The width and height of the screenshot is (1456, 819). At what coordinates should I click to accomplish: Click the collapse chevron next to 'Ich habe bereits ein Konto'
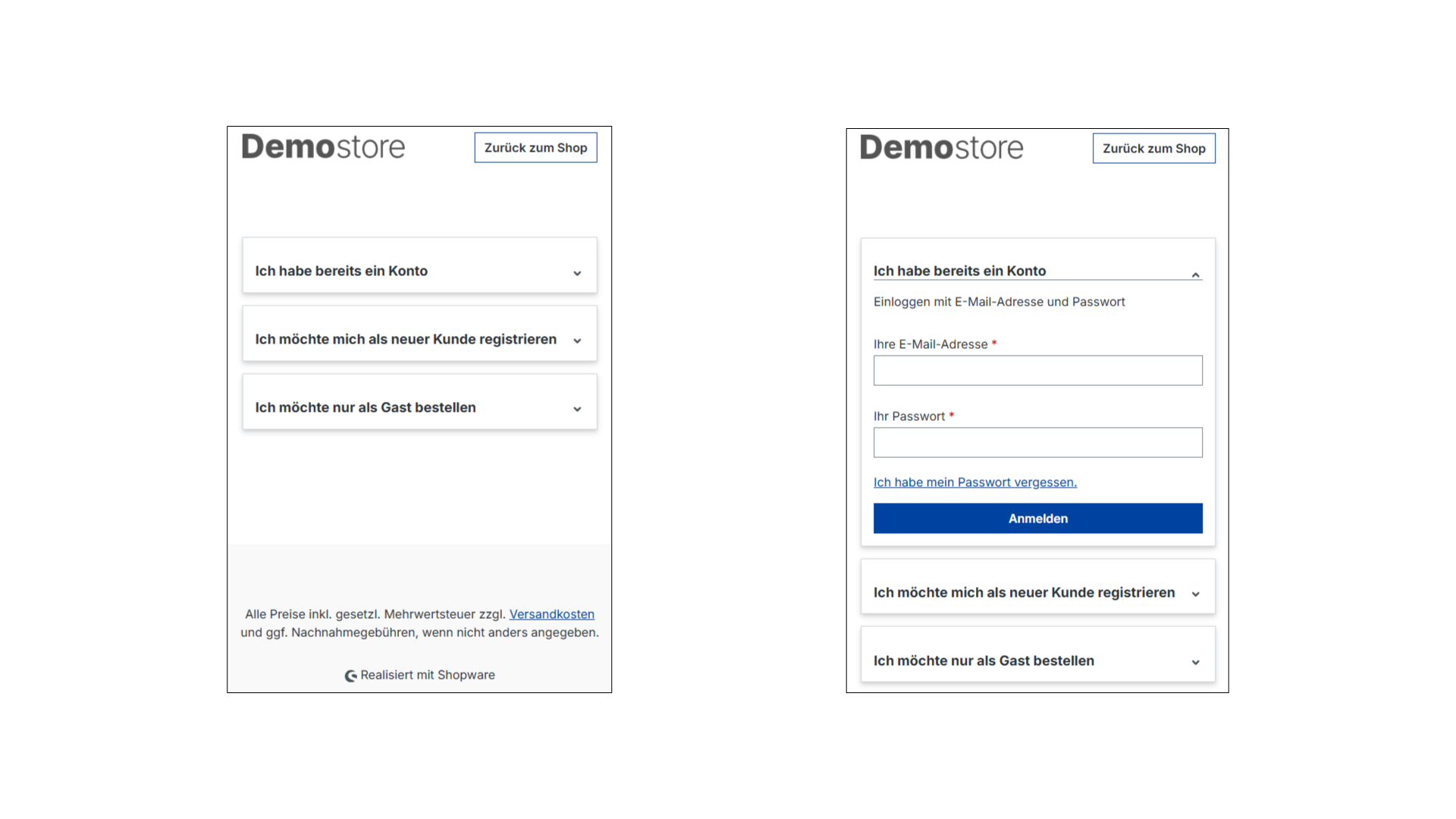[1195, 273]
